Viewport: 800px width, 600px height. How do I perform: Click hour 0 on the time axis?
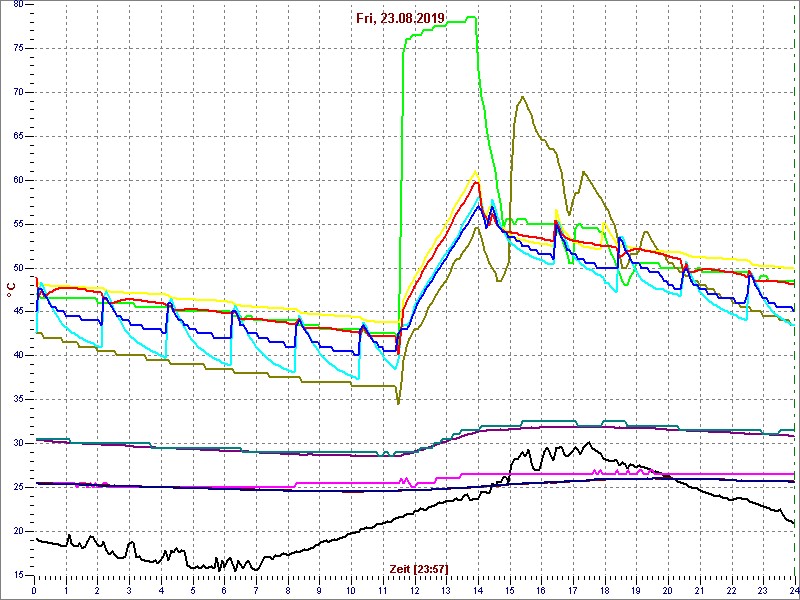click(x=34, y=589)
